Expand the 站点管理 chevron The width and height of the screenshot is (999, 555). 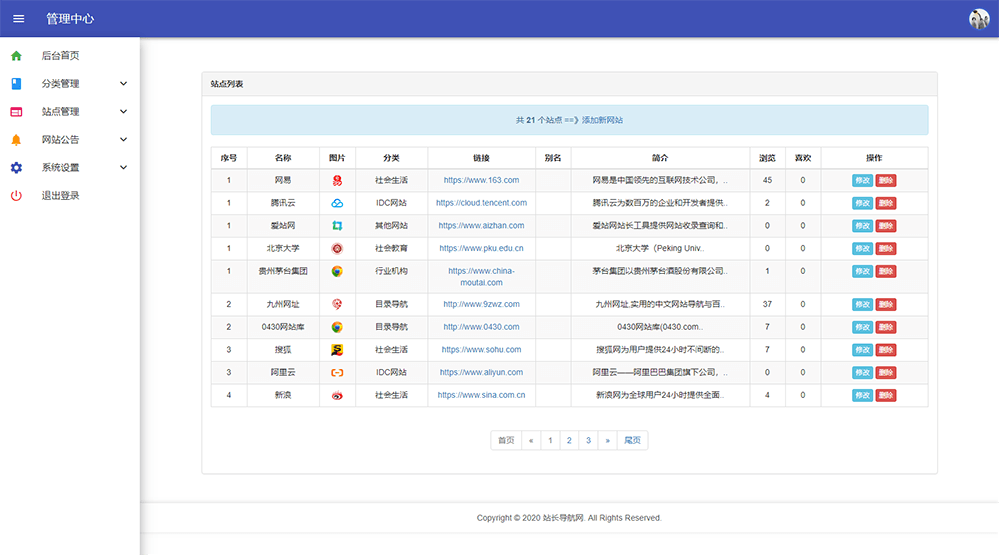[x=124, y=112]
